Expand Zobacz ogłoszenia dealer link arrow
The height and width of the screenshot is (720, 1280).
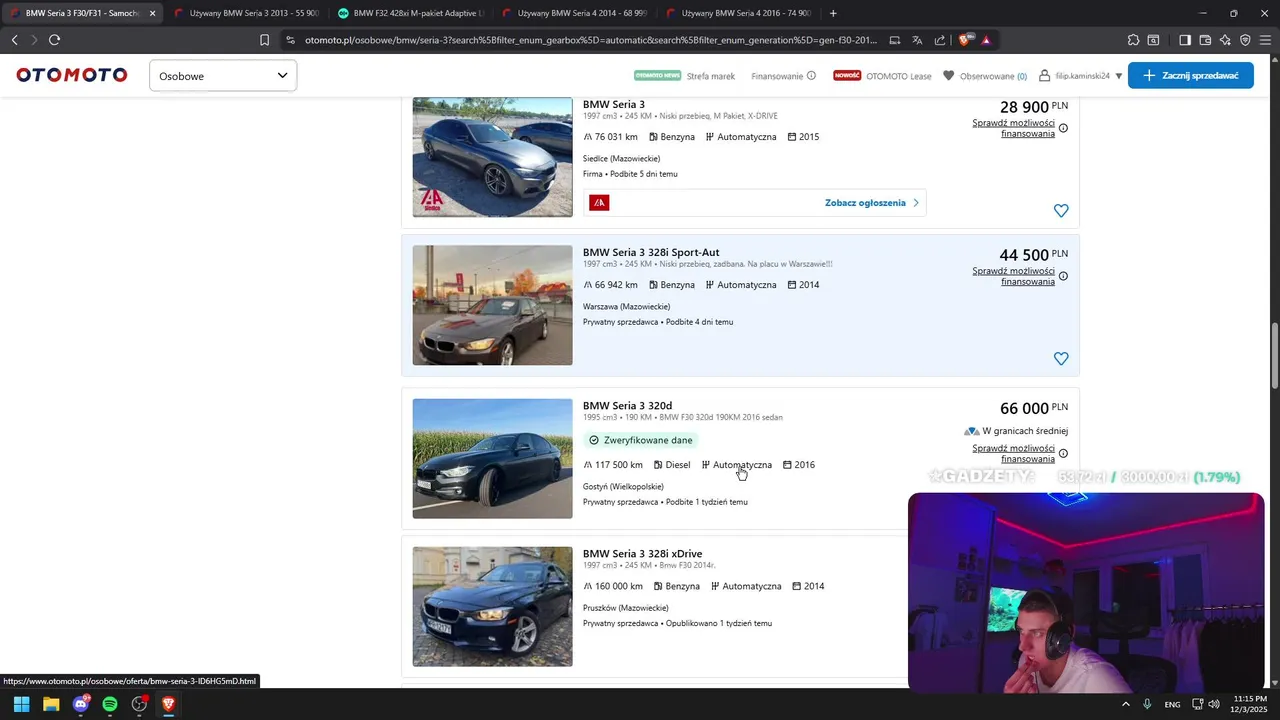[915, 203]
